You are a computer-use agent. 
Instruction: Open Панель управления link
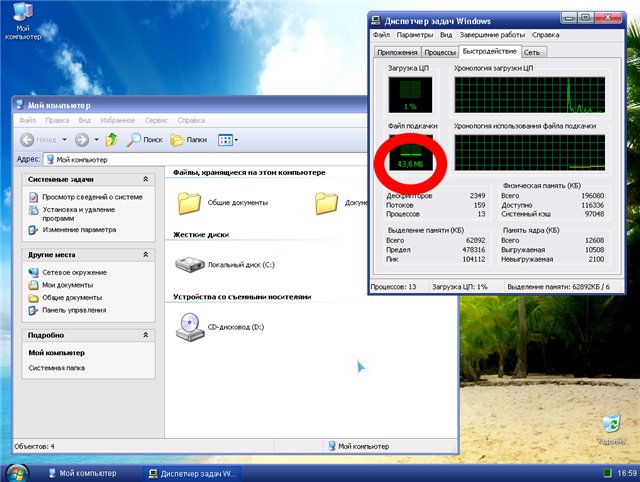[74, 310]
